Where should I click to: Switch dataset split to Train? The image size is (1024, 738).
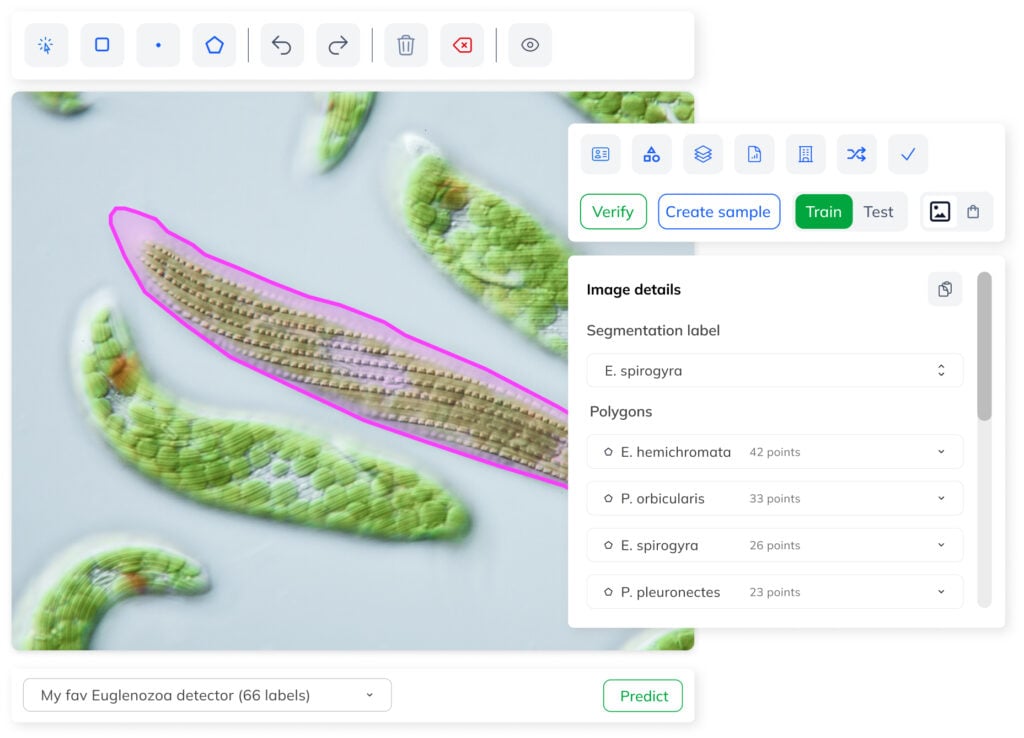824,212
